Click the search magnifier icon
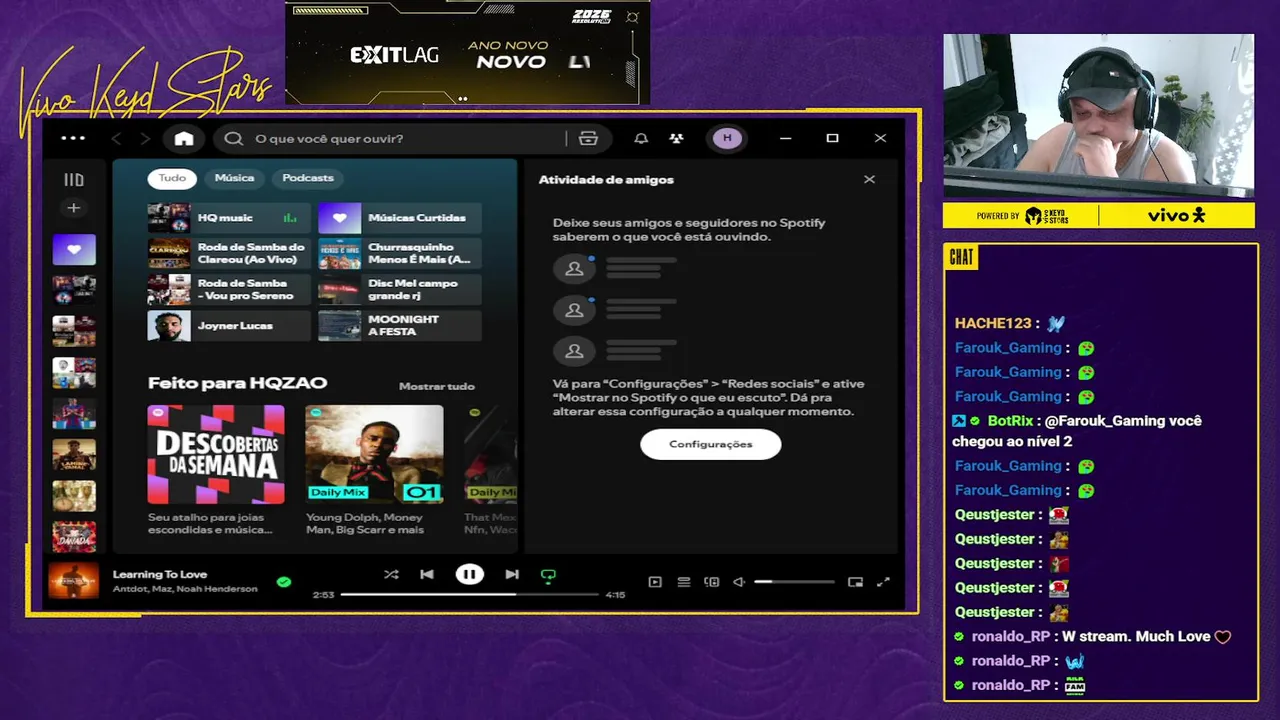This screenshot has height=720, width=1280. [x=234, y=138]
